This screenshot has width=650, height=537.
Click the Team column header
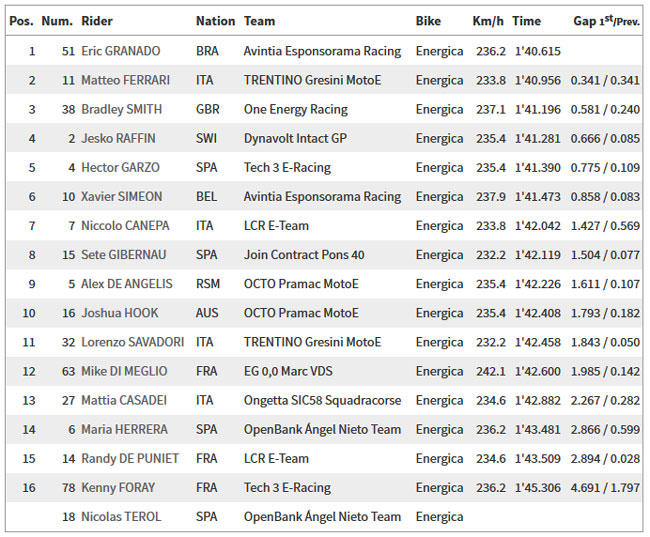tap(259, 21)
